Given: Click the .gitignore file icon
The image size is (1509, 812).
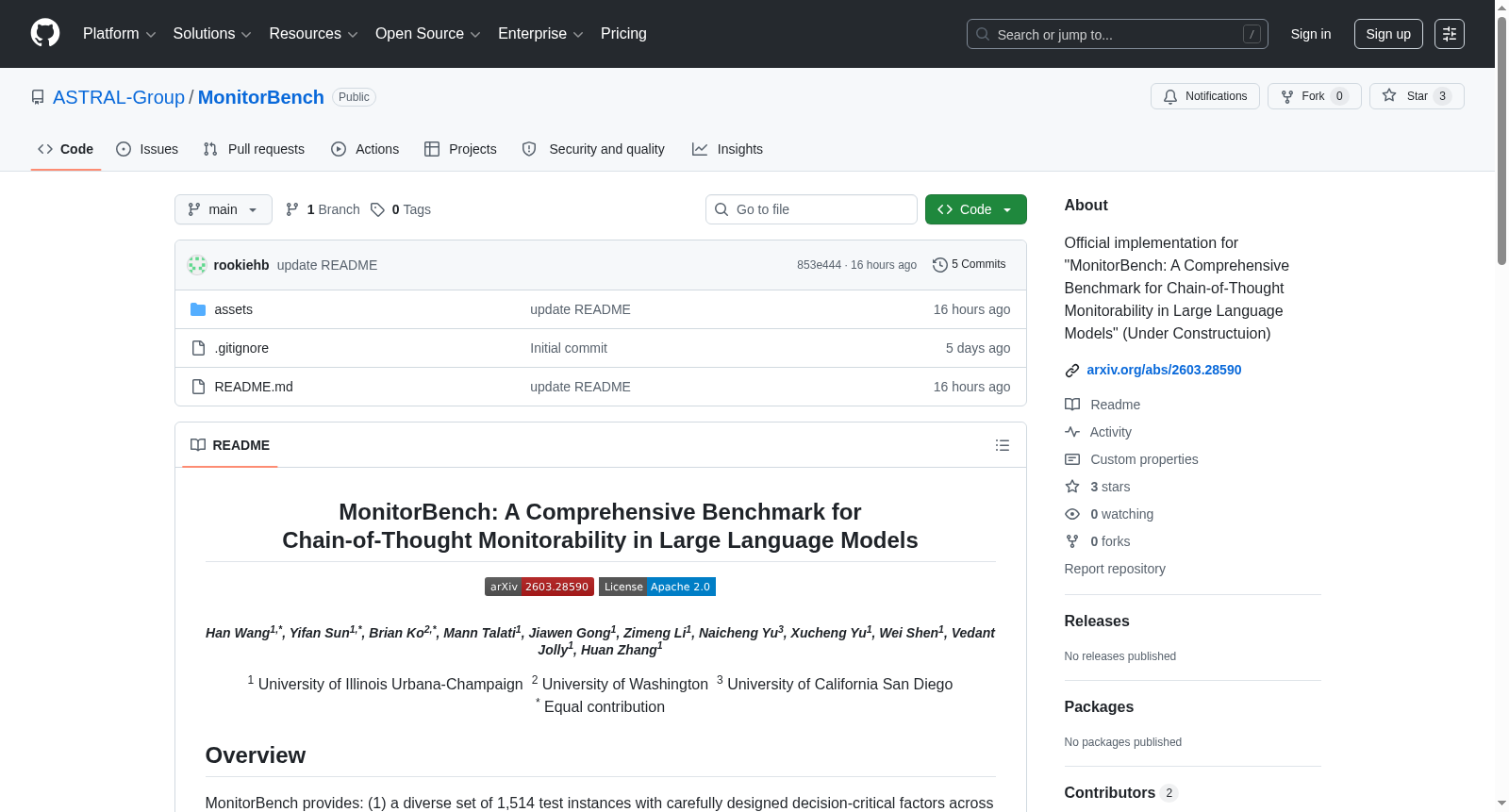Looking at the screenshot, I should tap(198, 348).
